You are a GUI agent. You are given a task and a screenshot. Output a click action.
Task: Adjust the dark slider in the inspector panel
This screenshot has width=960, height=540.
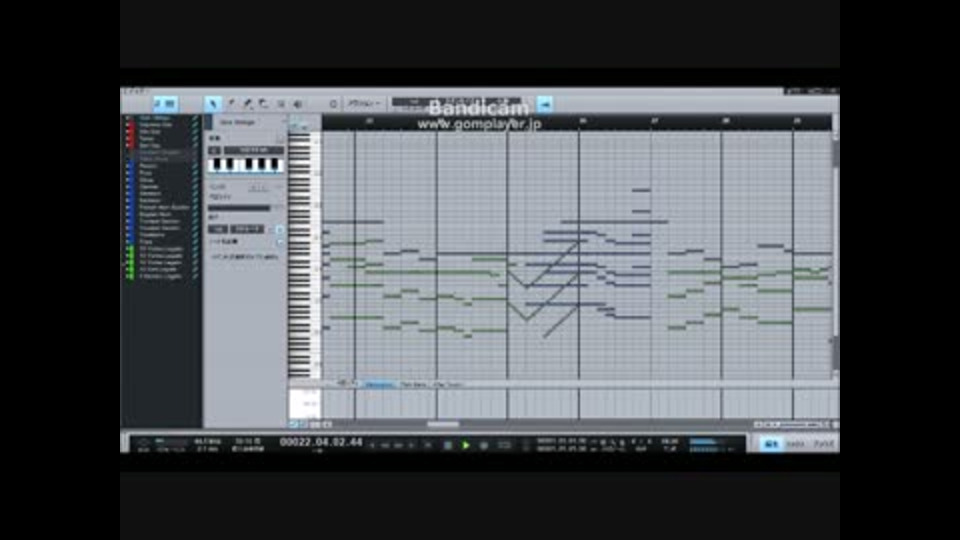(239, 208)
